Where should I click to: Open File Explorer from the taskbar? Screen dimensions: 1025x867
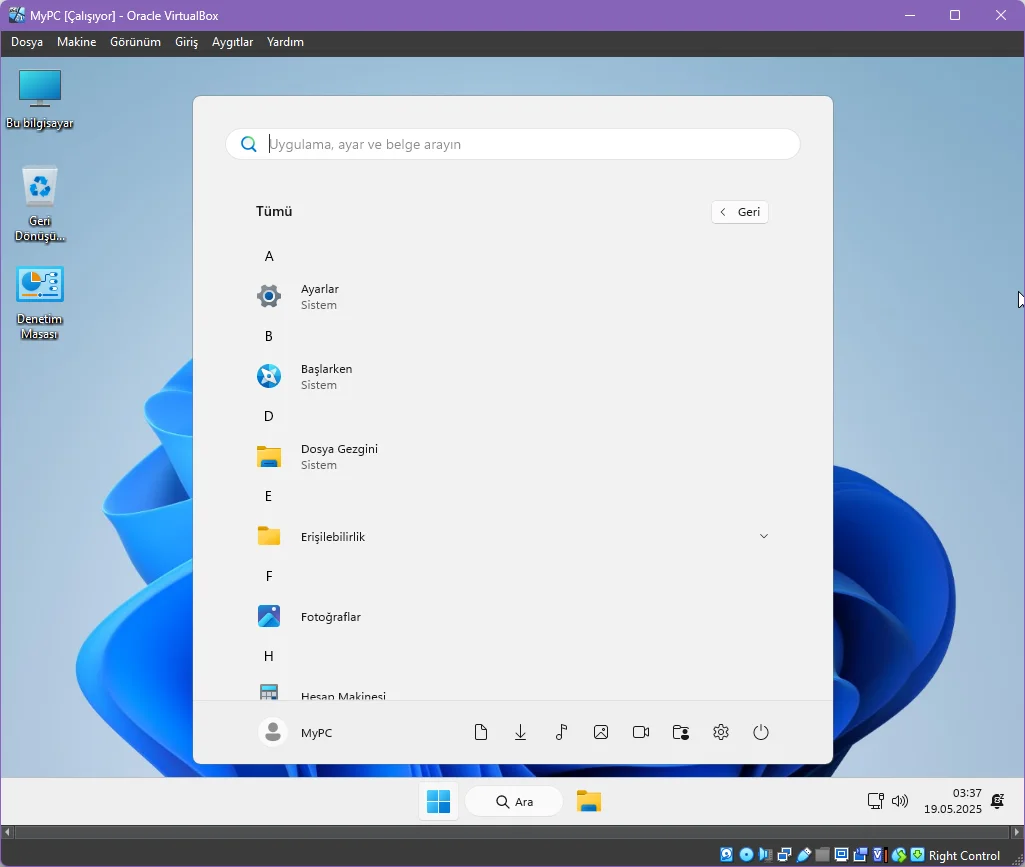[x=589, y=801]
